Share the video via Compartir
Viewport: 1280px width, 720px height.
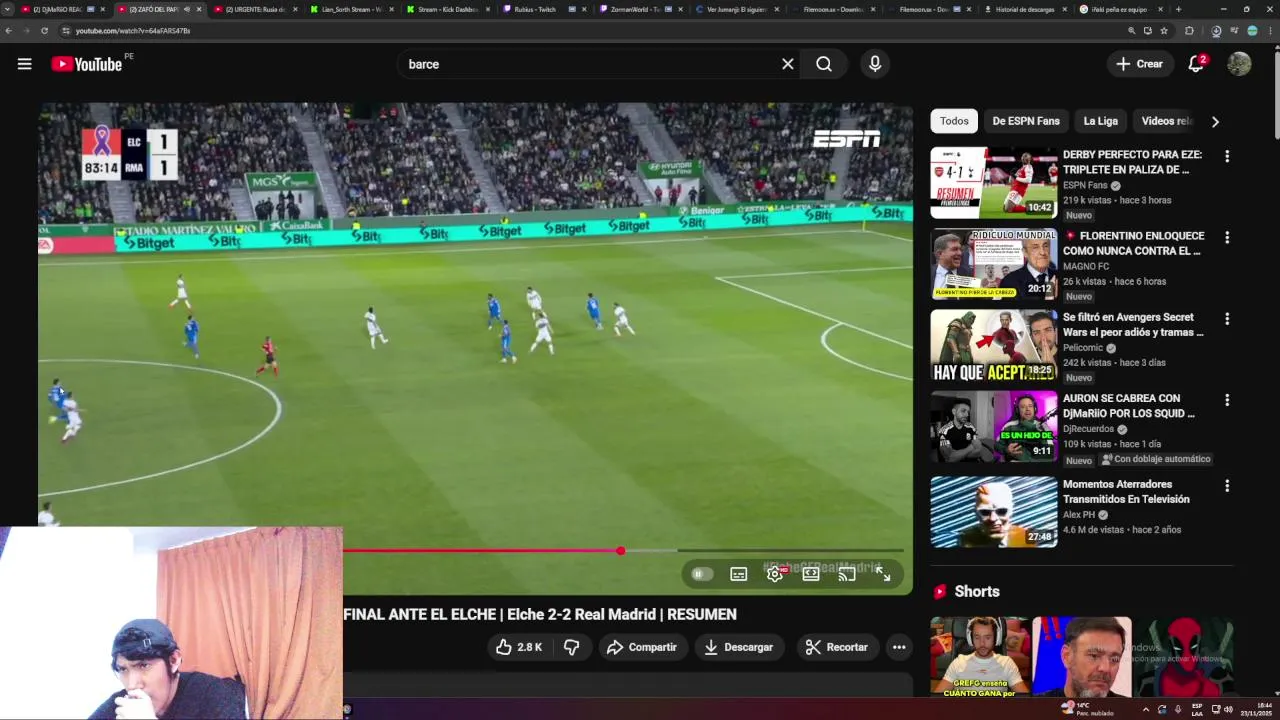point(642,647)
